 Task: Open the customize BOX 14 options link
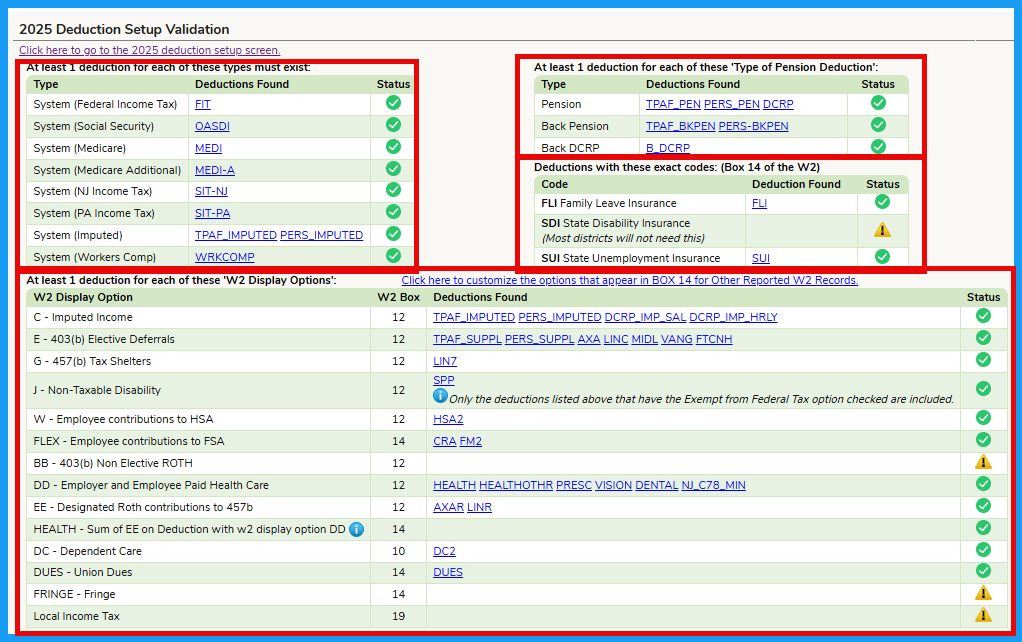[630, 280]
